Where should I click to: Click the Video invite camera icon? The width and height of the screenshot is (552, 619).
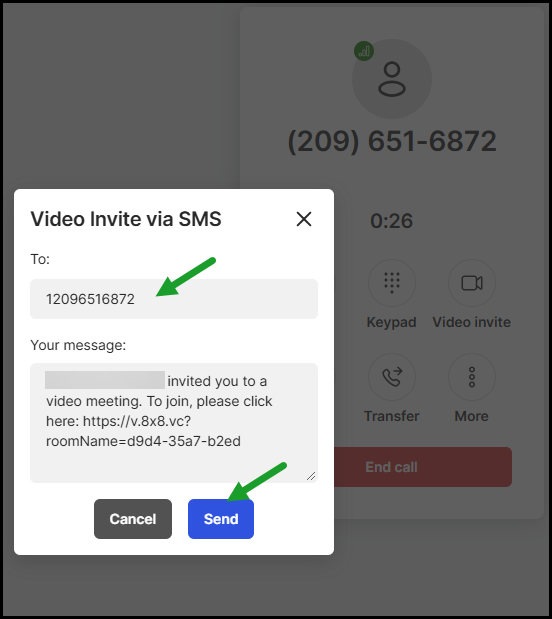click(472, 283)
